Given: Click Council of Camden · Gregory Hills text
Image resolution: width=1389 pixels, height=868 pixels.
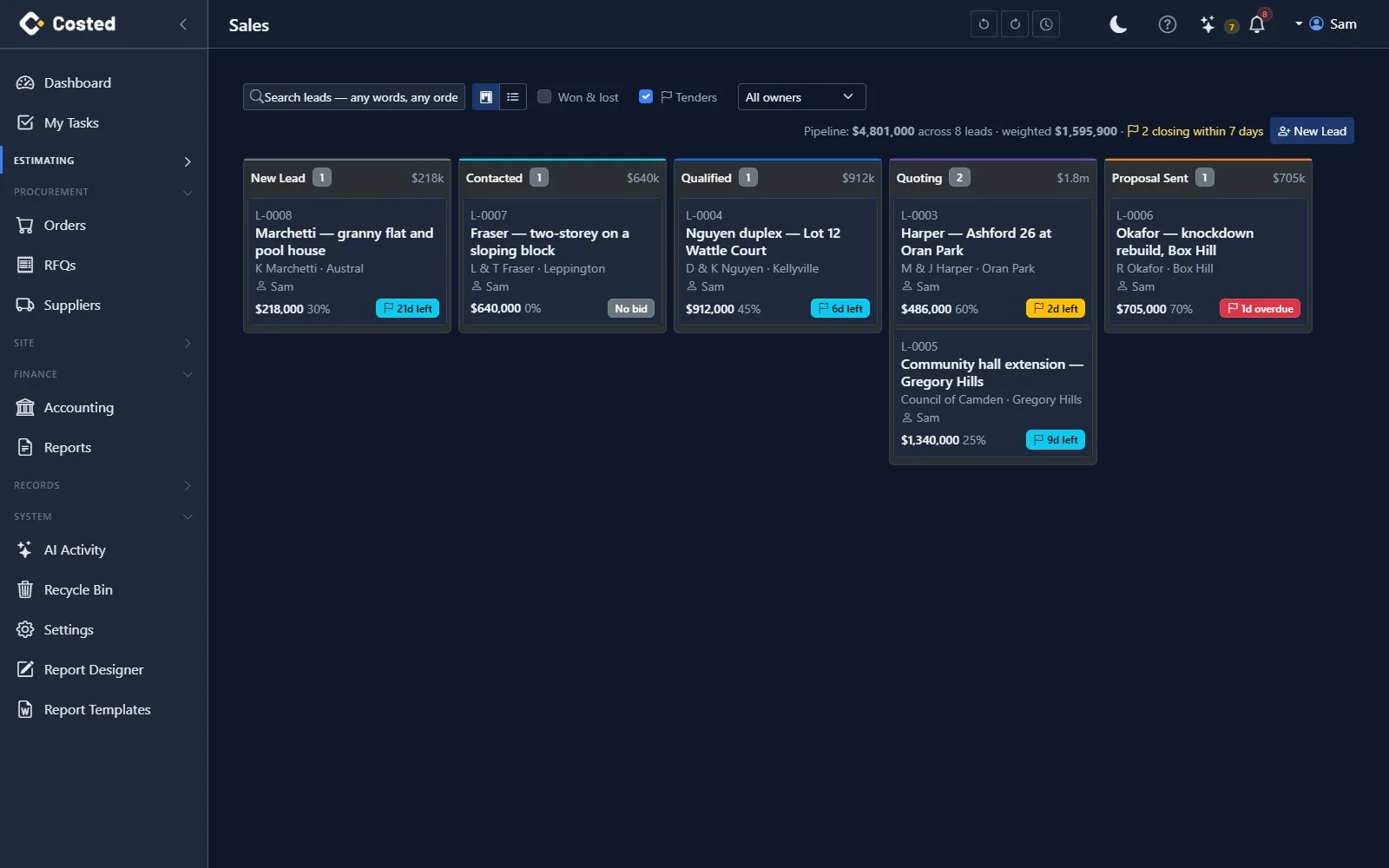Looking at the screenshot, I should pos(991,400).
